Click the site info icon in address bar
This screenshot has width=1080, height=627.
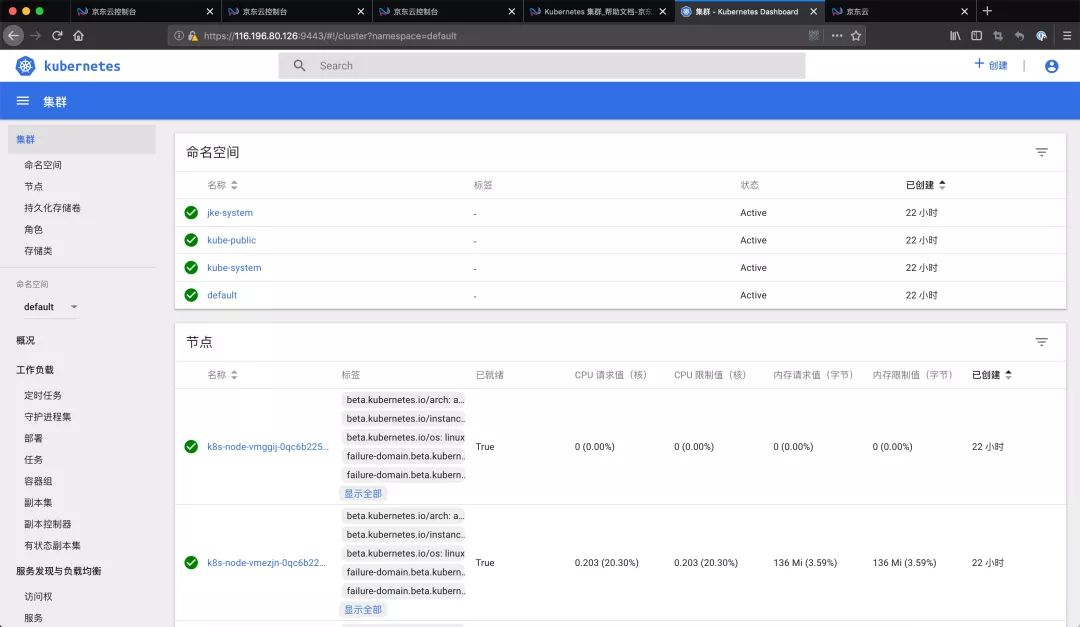179,36
